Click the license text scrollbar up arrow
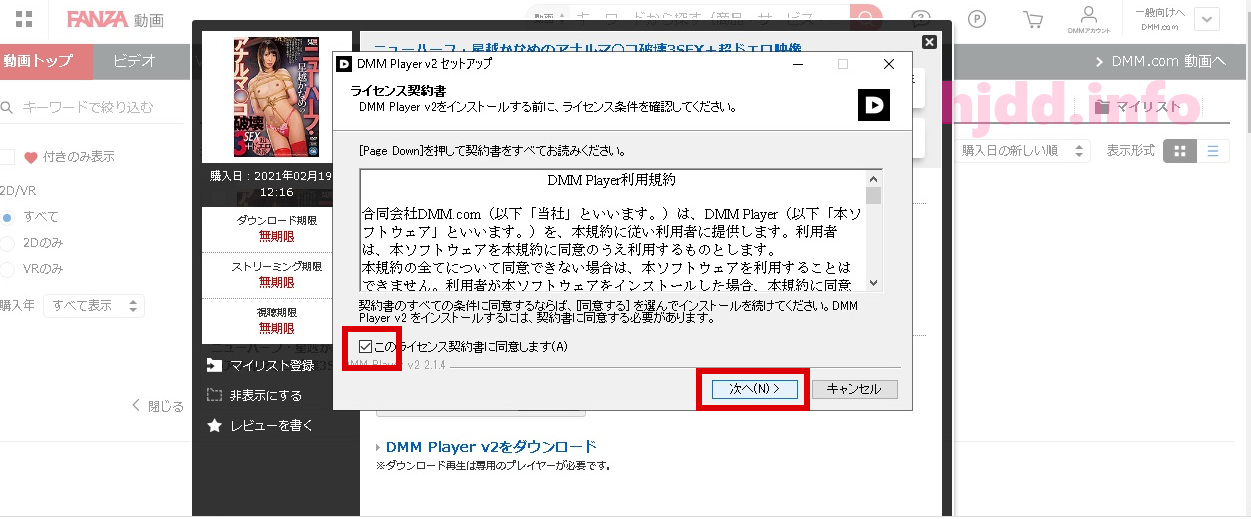Image resolution: width=1251 pixels, height=519 pixels. click(874, 178)
